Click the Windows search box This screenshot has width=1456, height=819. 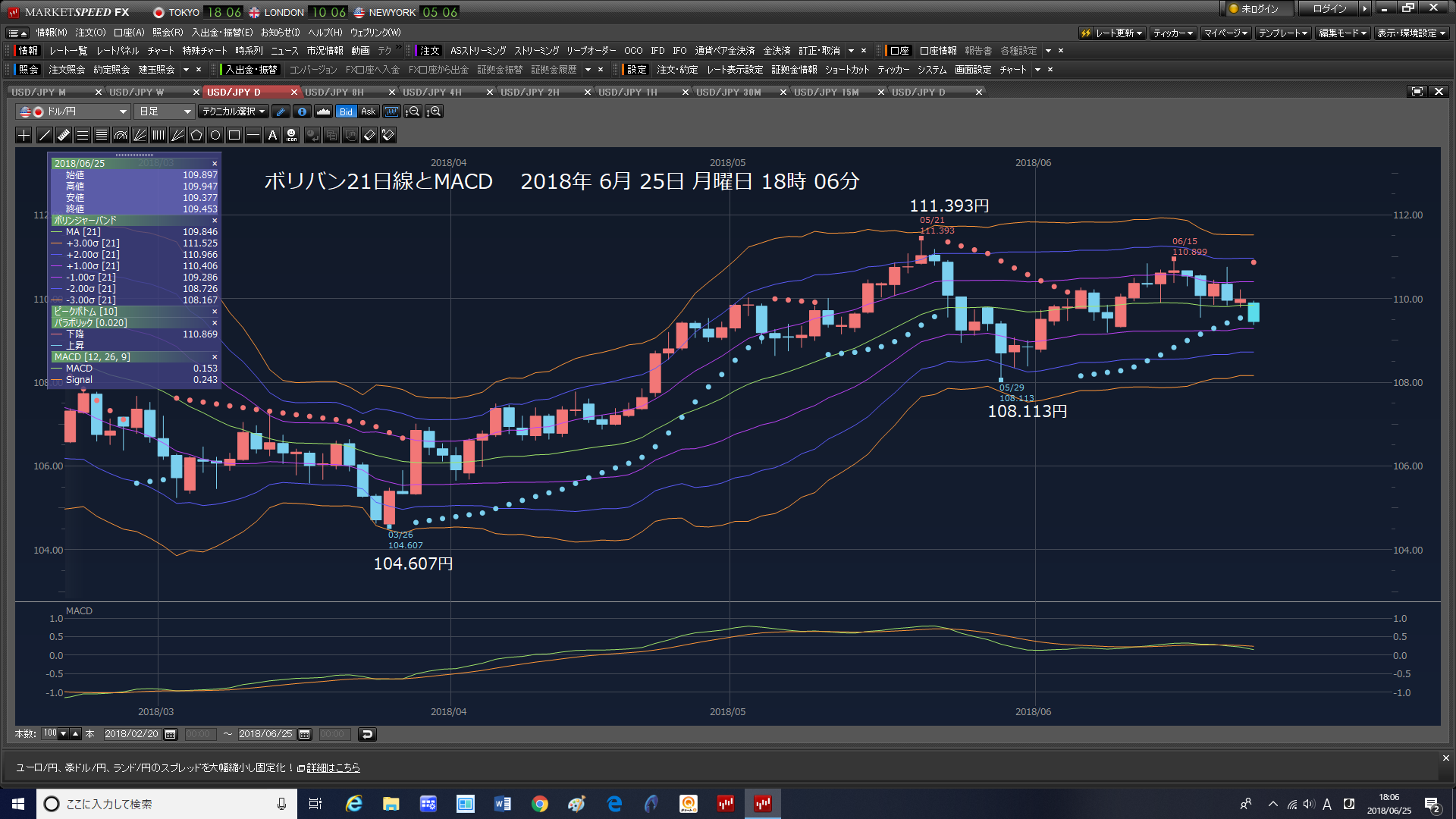167,804
